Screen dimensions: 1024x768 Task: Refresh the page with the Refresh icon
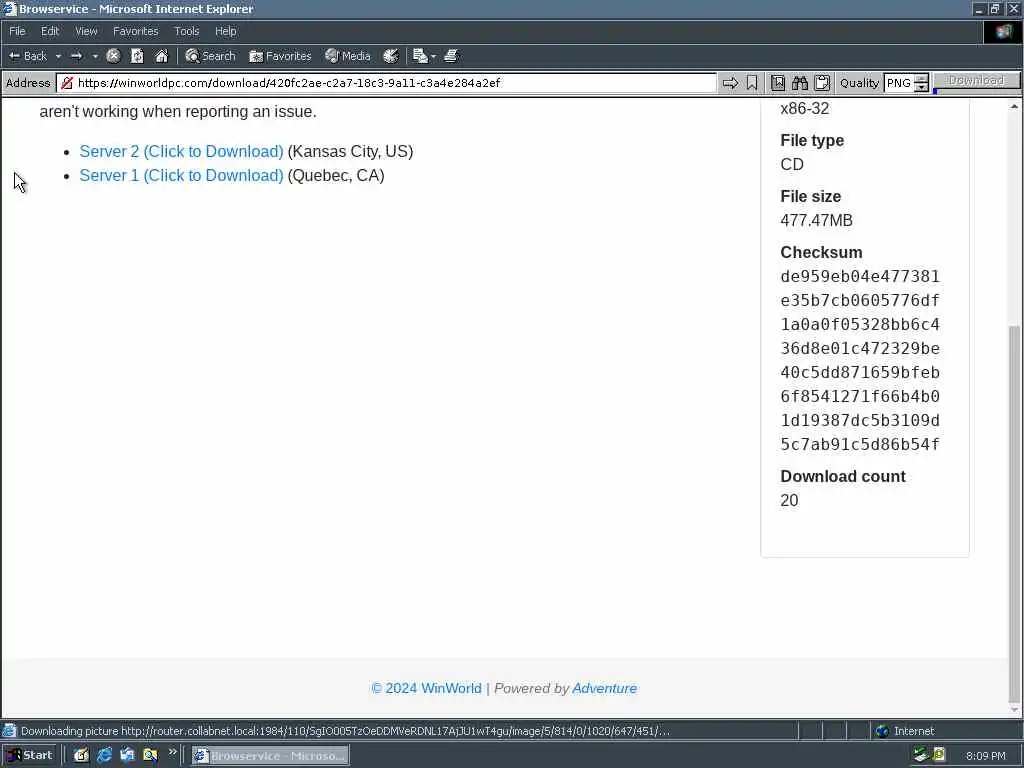tap(137, 56)
